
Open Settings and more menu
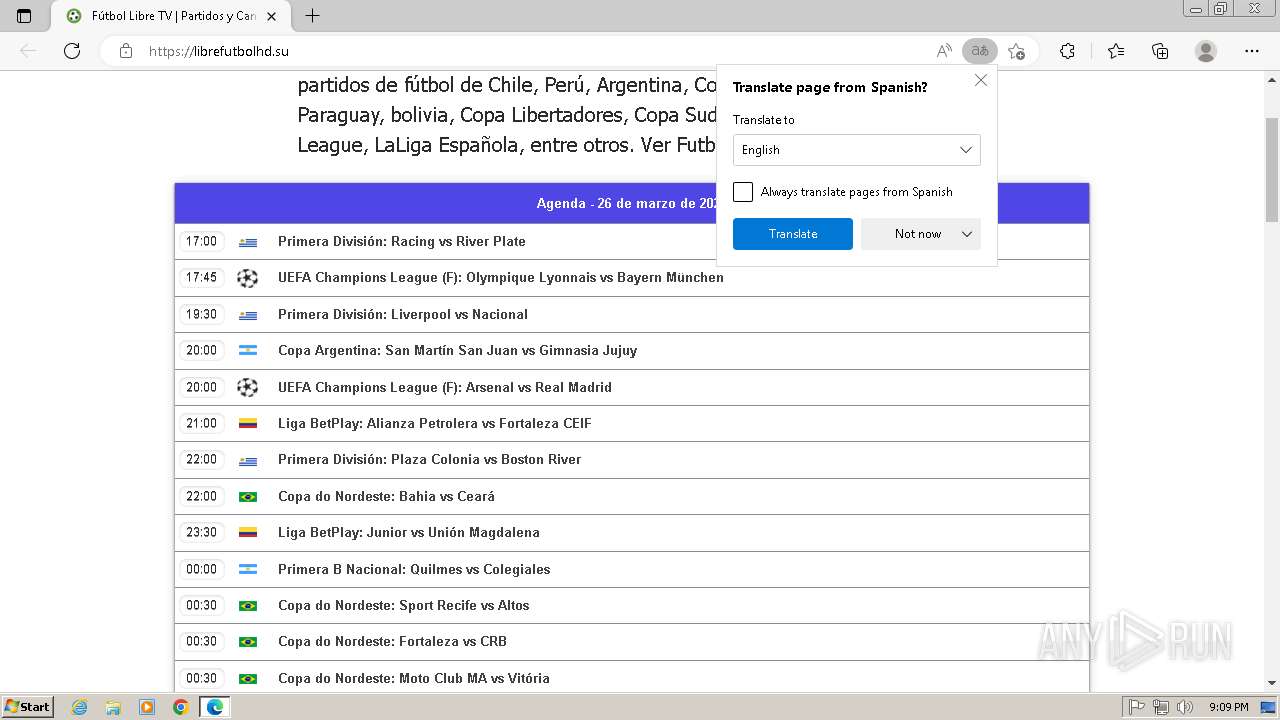click(x=1252, y=51)
